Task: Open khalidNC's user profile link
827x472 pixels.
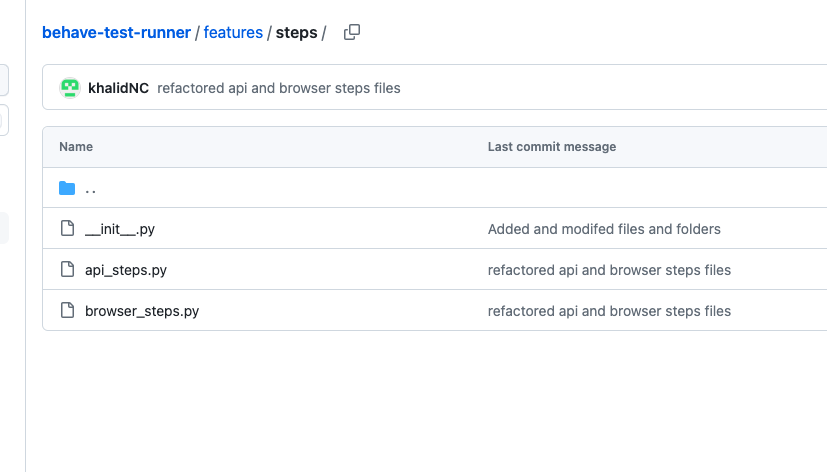Action: pyautogui.click(x=118, y=88)
